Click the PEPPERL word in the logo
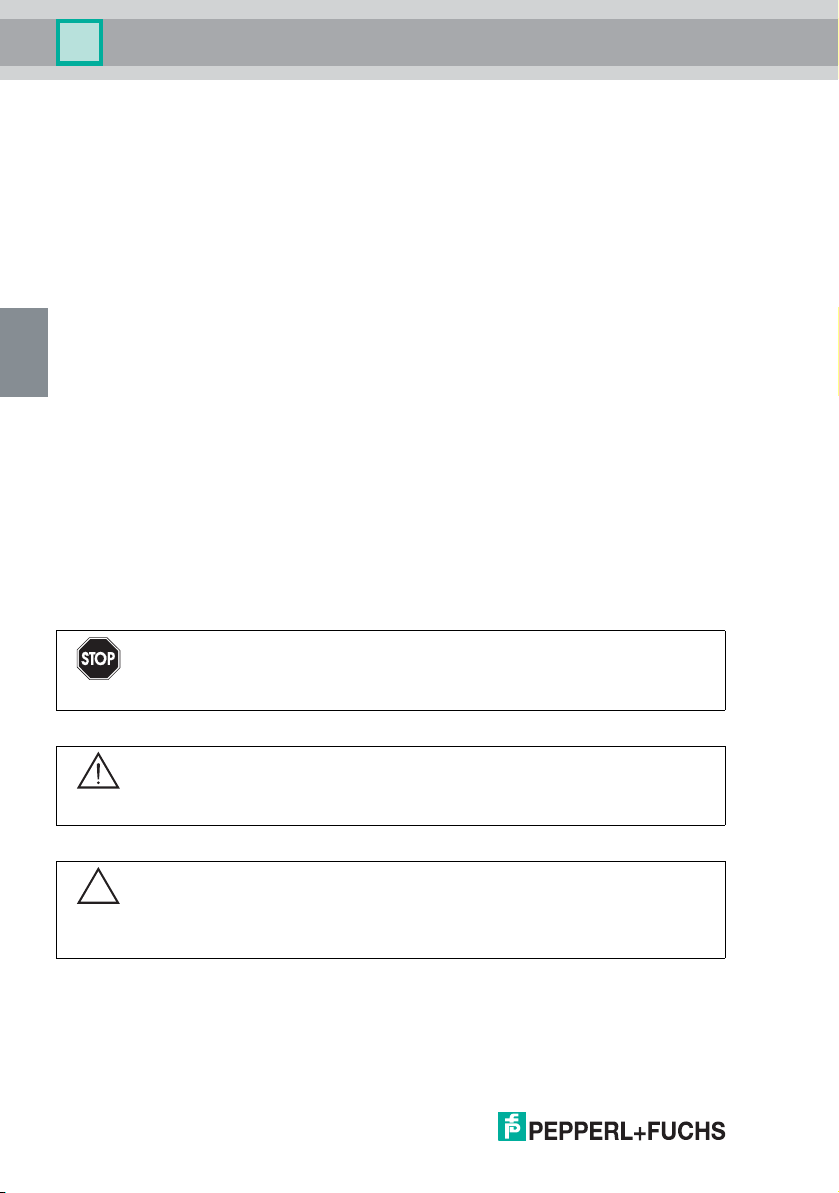 580,1131
